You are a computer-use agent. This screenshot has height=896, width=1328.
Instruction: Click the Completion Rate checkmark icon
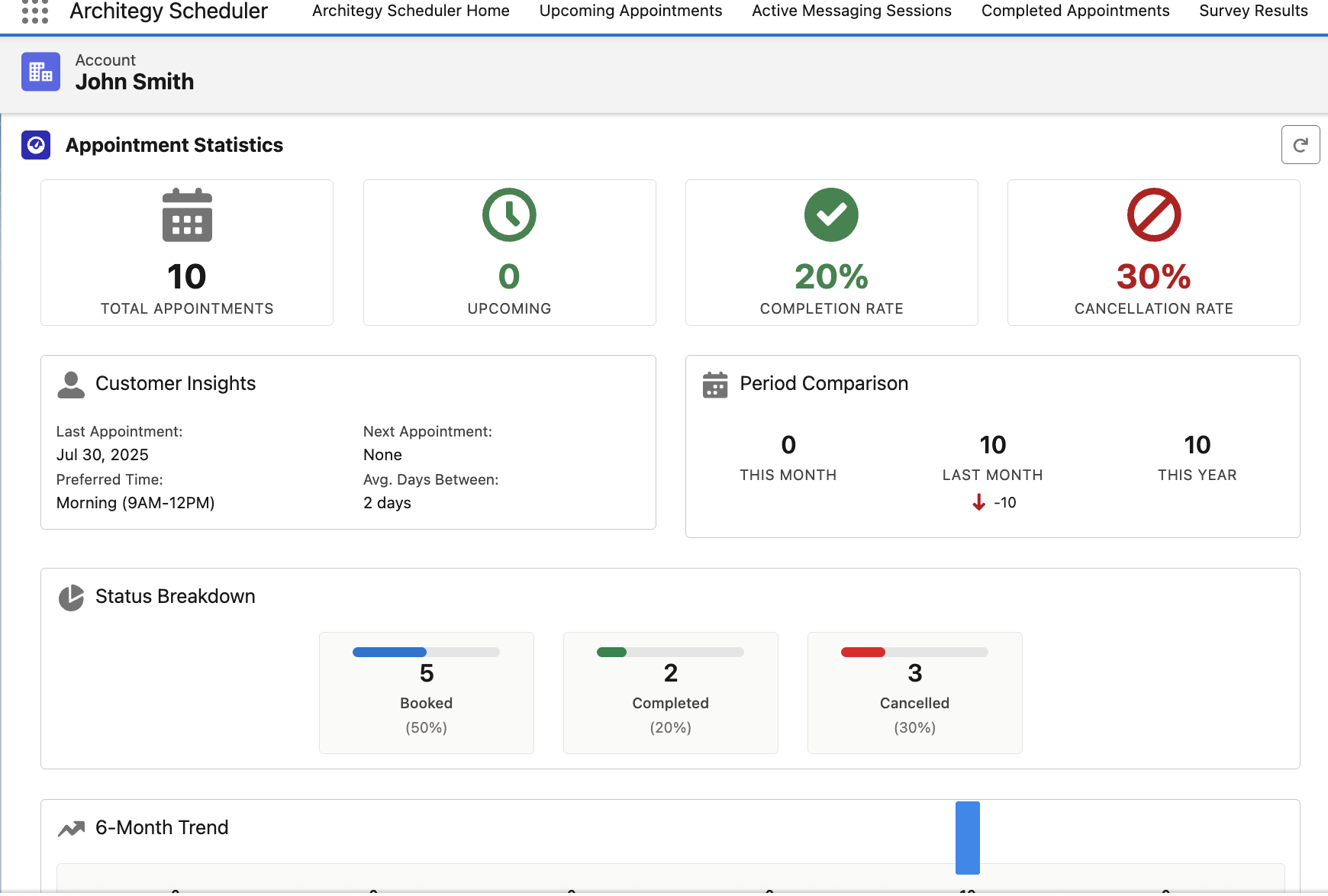(831, 214)
